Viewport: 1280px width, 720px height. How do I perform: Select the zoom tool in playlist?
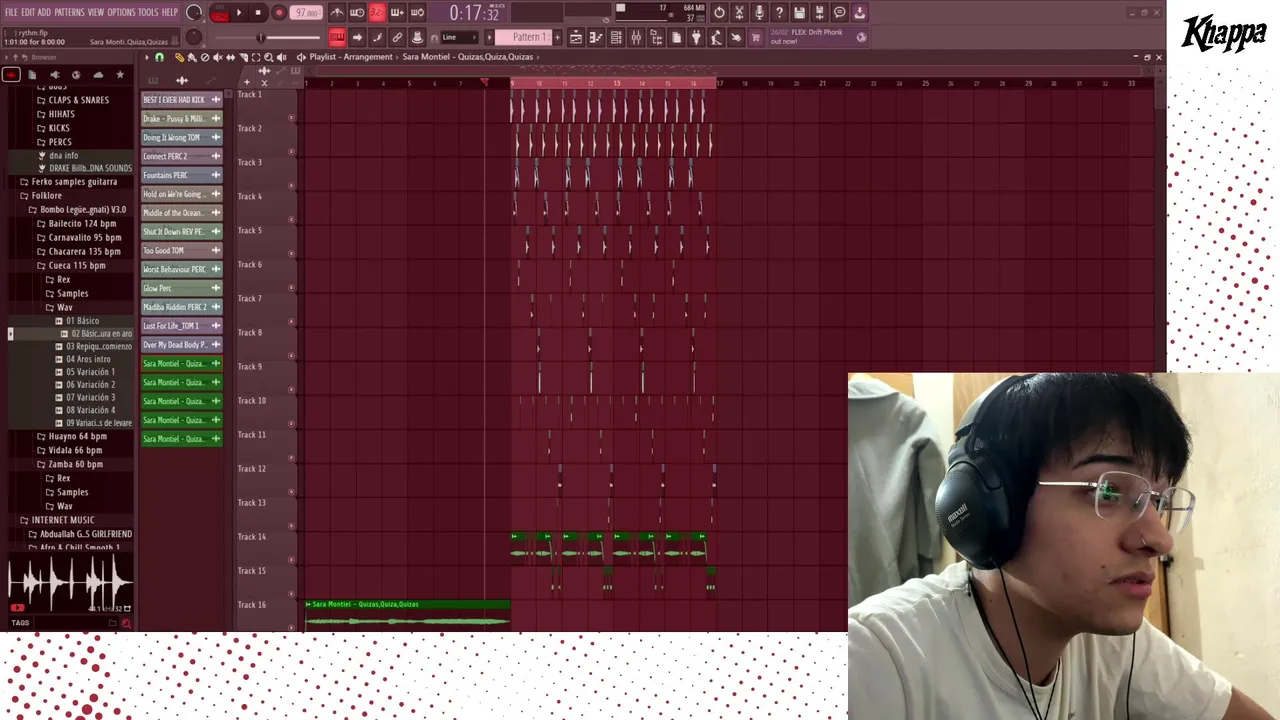[x=268, y=57]
